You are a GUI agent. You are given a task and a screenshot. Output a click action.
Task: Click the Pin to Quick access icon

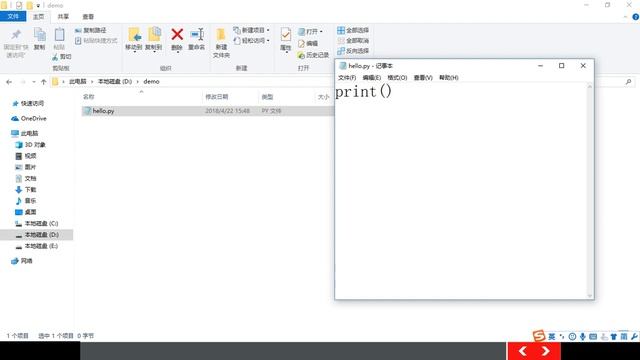16,35
